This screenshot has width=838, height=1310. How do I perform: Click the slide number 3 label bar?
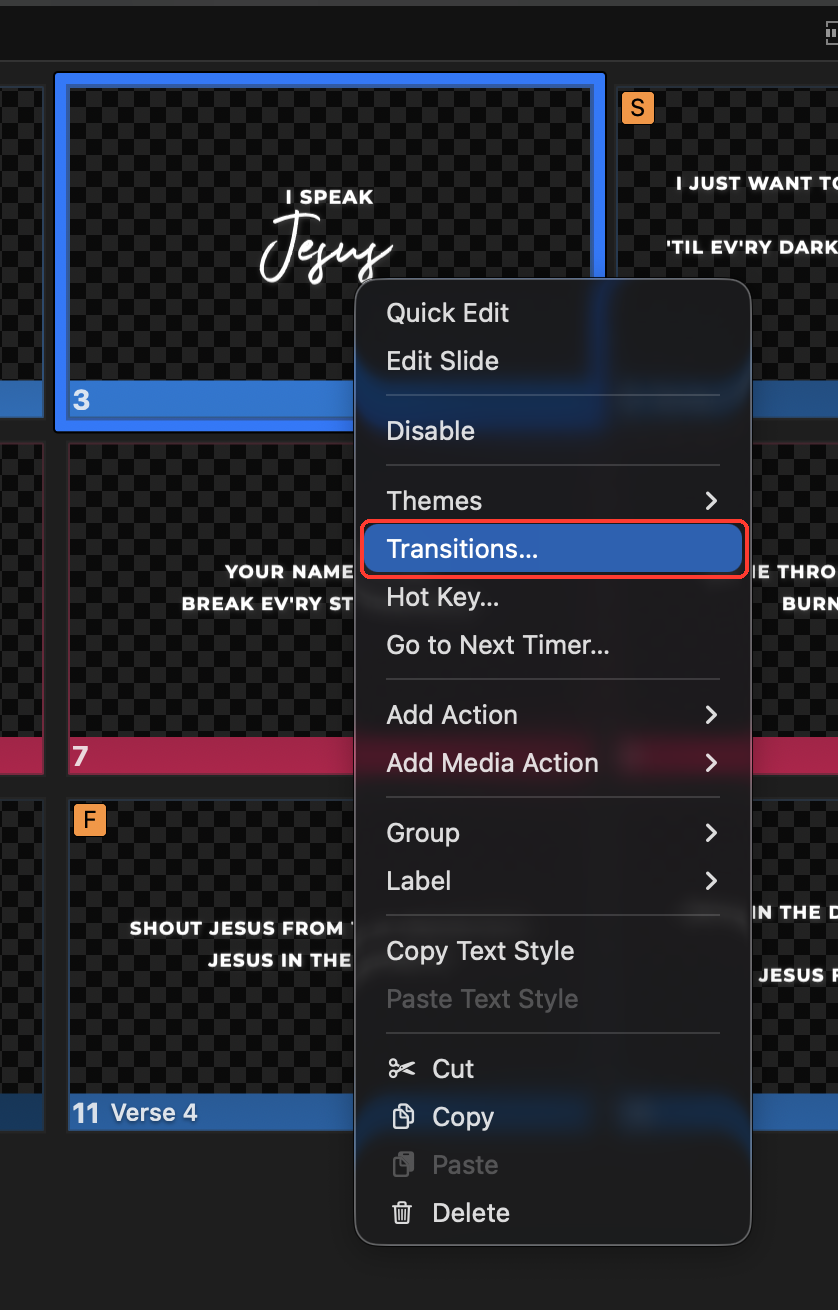click(x=212, y=400)
